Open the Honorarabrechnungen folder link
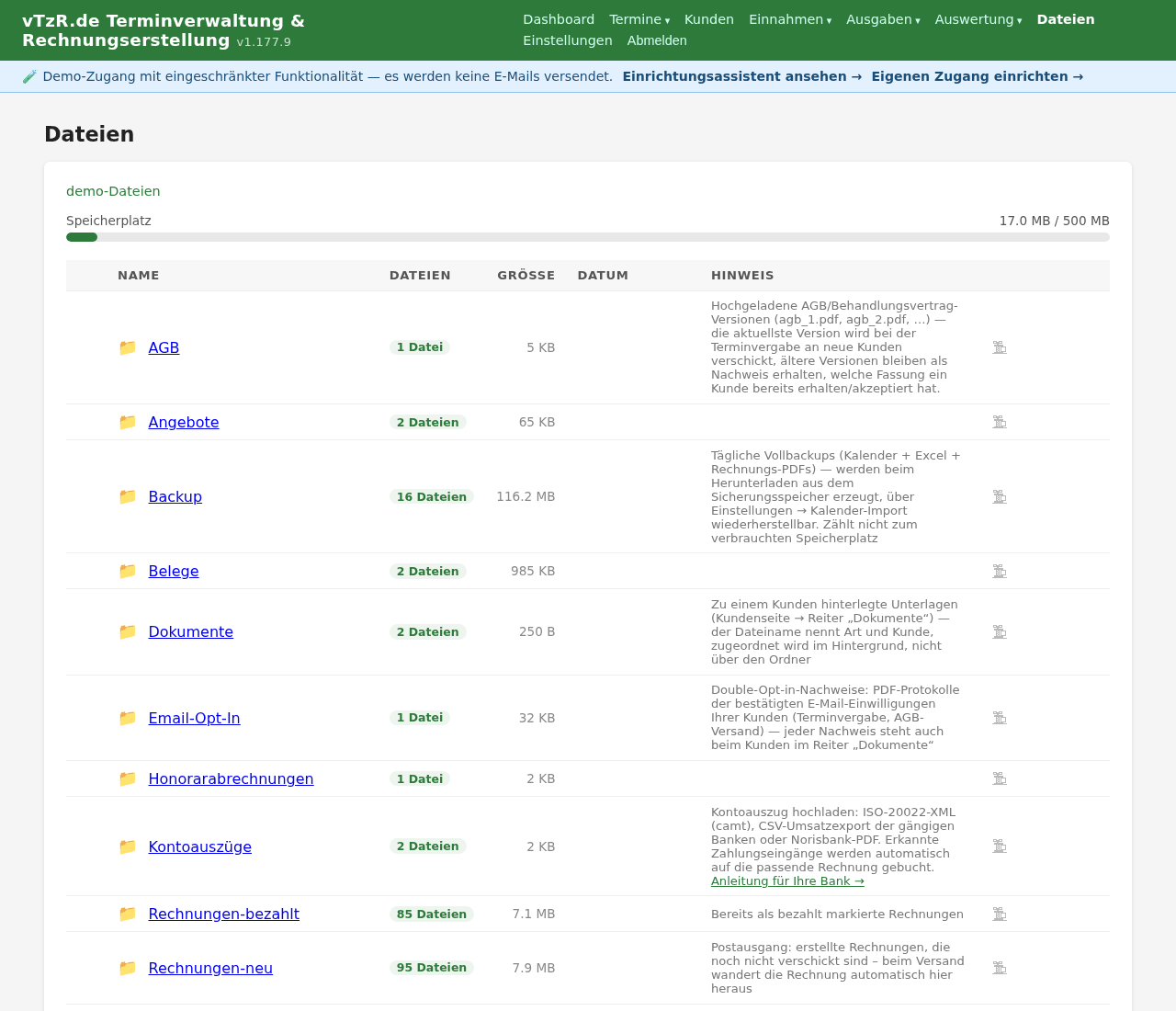The width and height of the screenshot is (1176, 1011). tap(232, 778)
